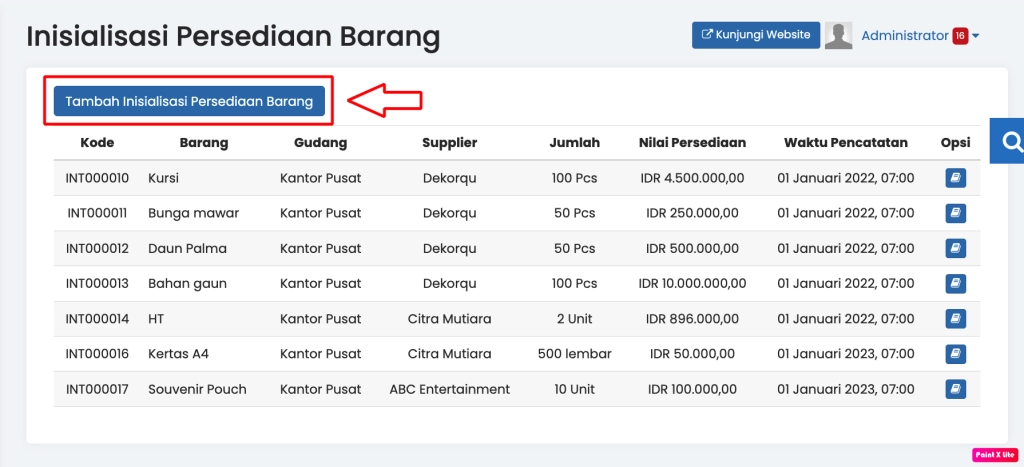Open detail icon for Kursi row
Viewport: 1024px width, 467px height.
click(955, 178)
